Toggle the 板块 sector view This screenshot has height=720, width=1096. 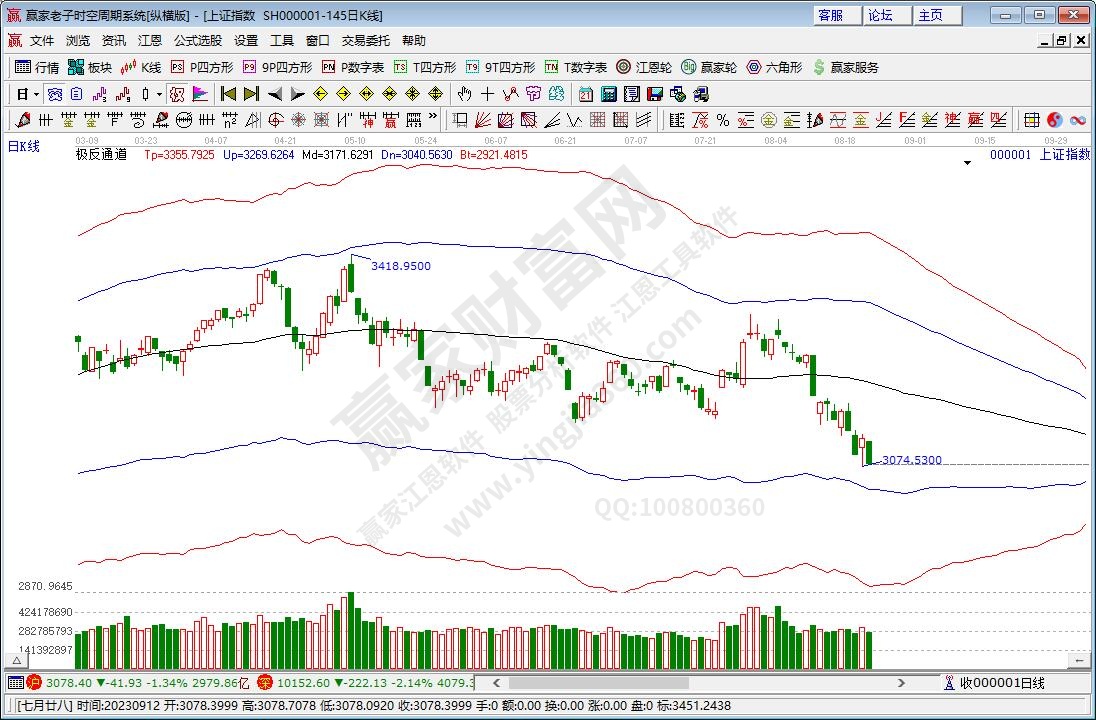click(90, 67)
